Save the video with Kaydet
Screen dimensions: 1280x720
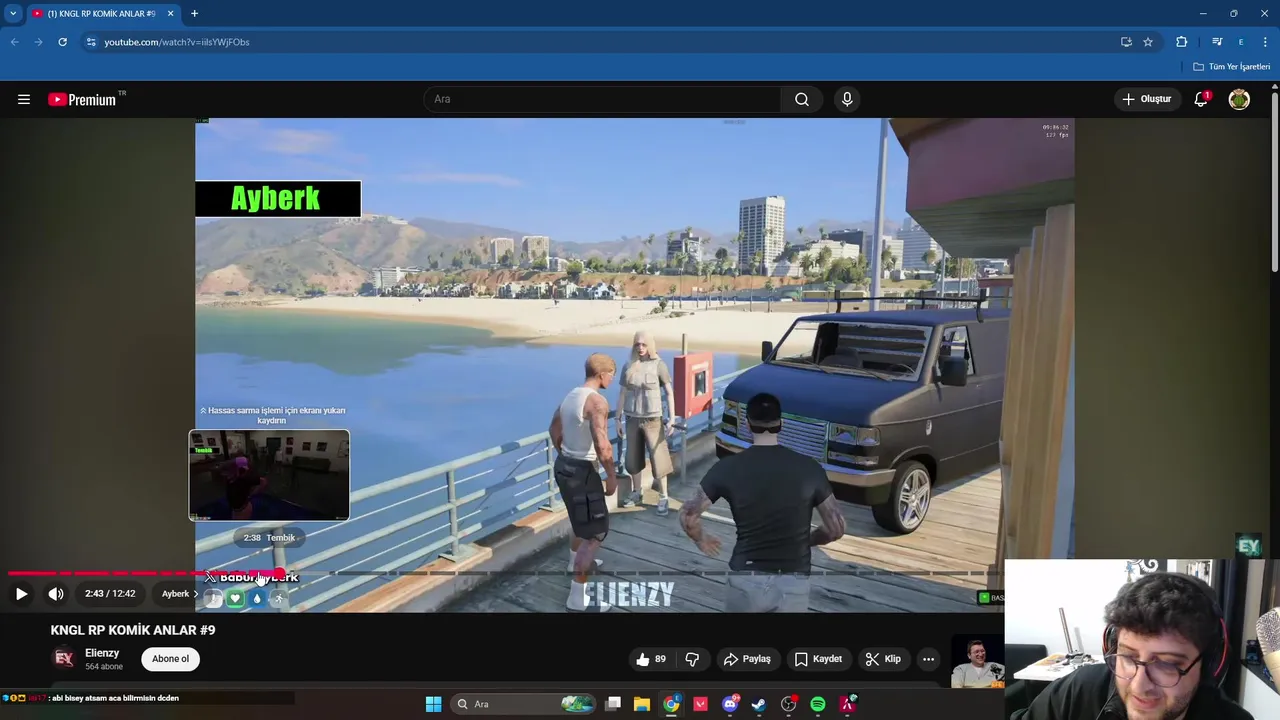pyautogui.click(x=818, y=659)
